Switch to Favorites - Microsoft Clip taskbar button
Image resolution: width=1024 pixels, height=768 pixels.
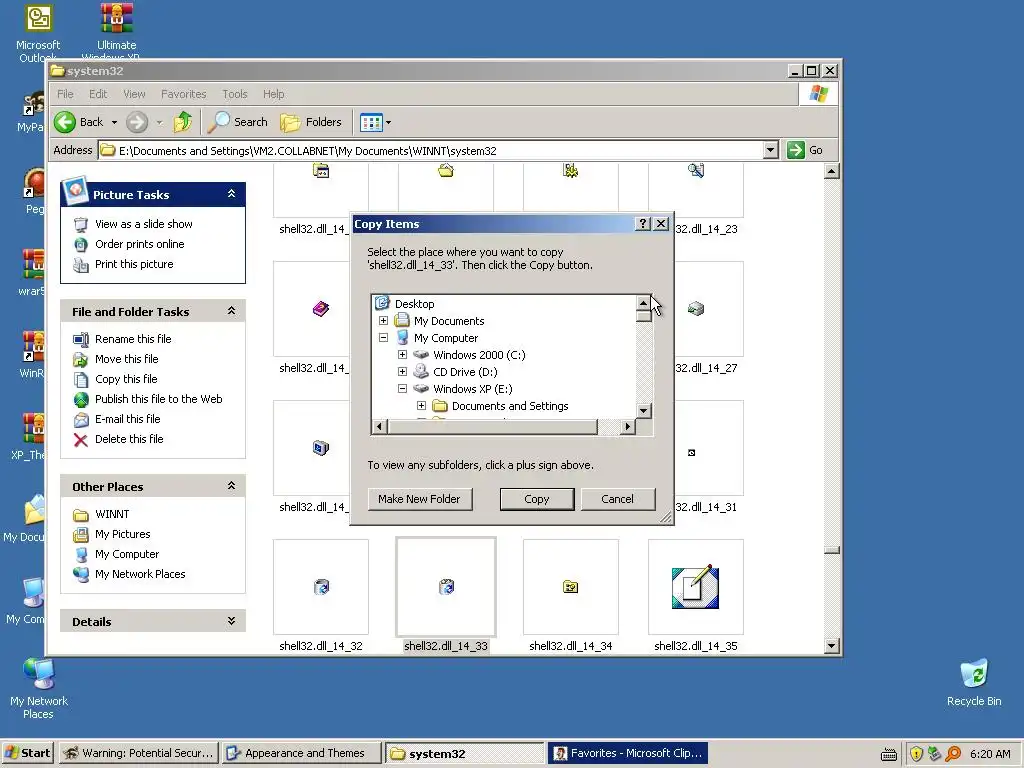628,753
